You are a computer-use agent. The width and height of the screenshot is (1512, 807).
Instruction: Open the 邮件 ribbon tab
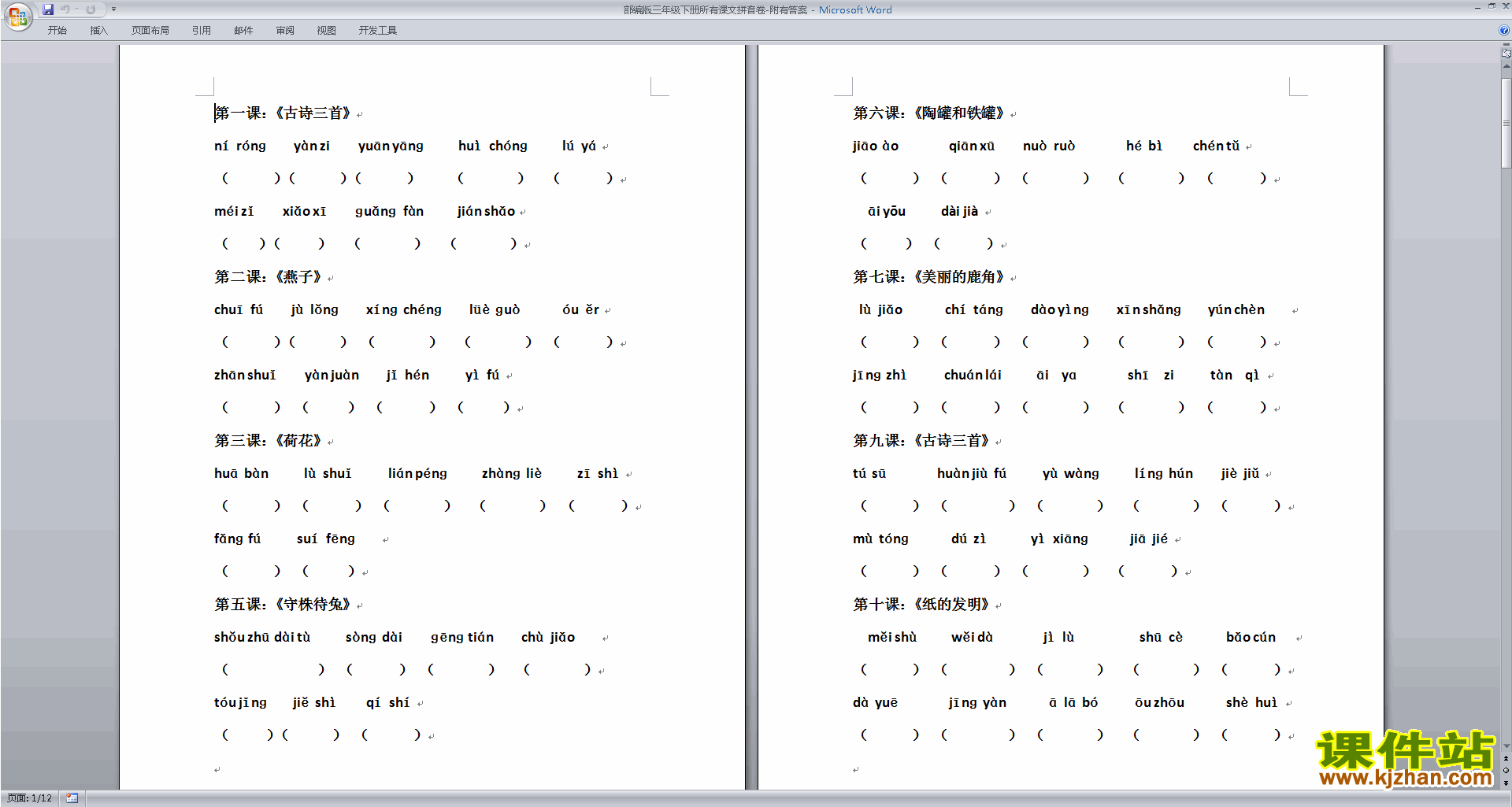pyautogui.click(x=243, y=31)
